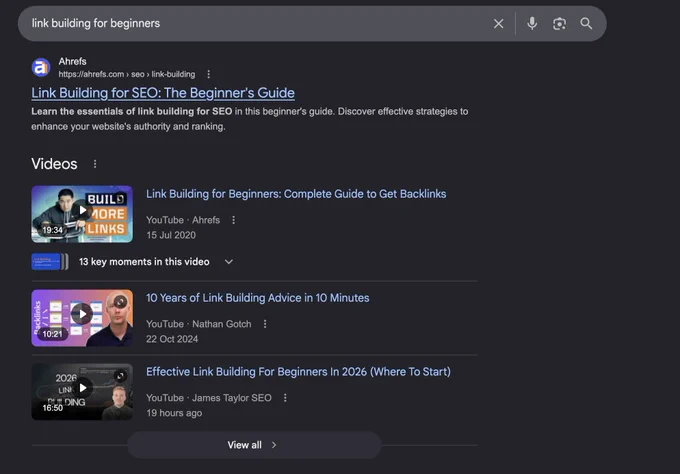Screen dimensions: 680x474
Task: Click the 'YouTube · James Taylor SEO' source text
Action: 209,398
